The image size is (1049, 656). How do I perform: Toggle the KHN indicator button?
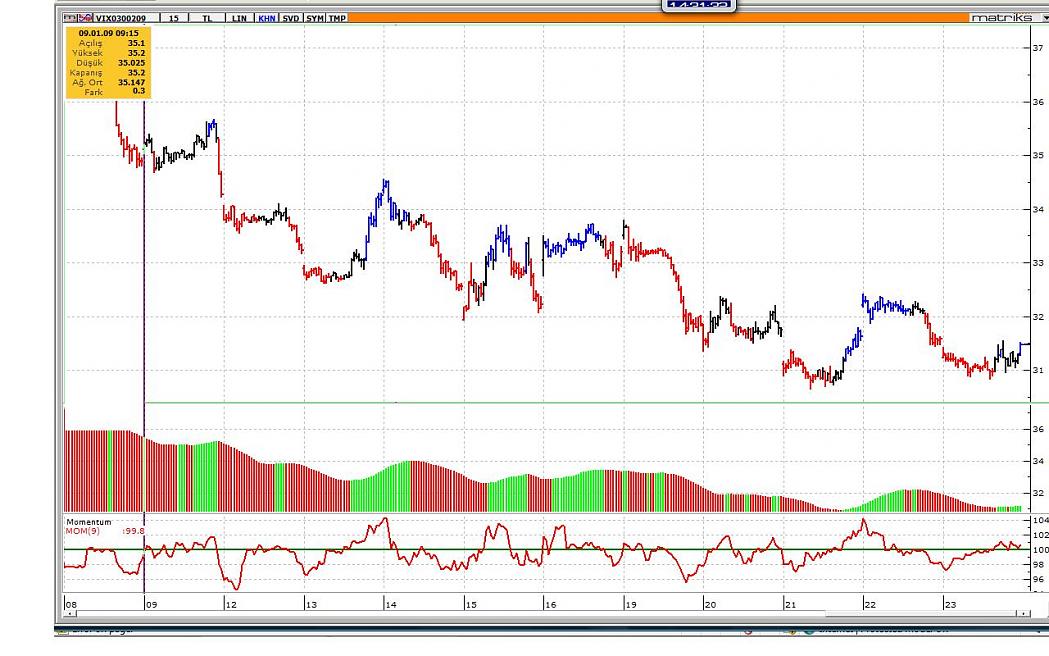coord(267,18)
